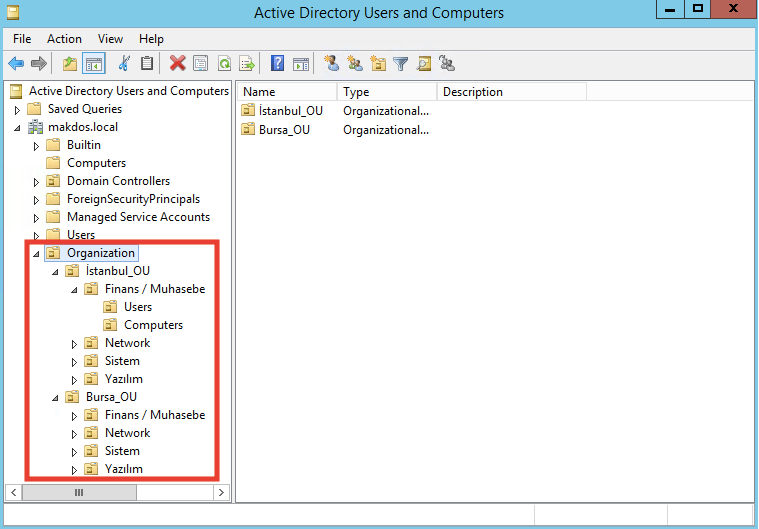Expand Network under Bursa_OU
759x529 pixels.
pyautogui.click(x=74, y=434)
